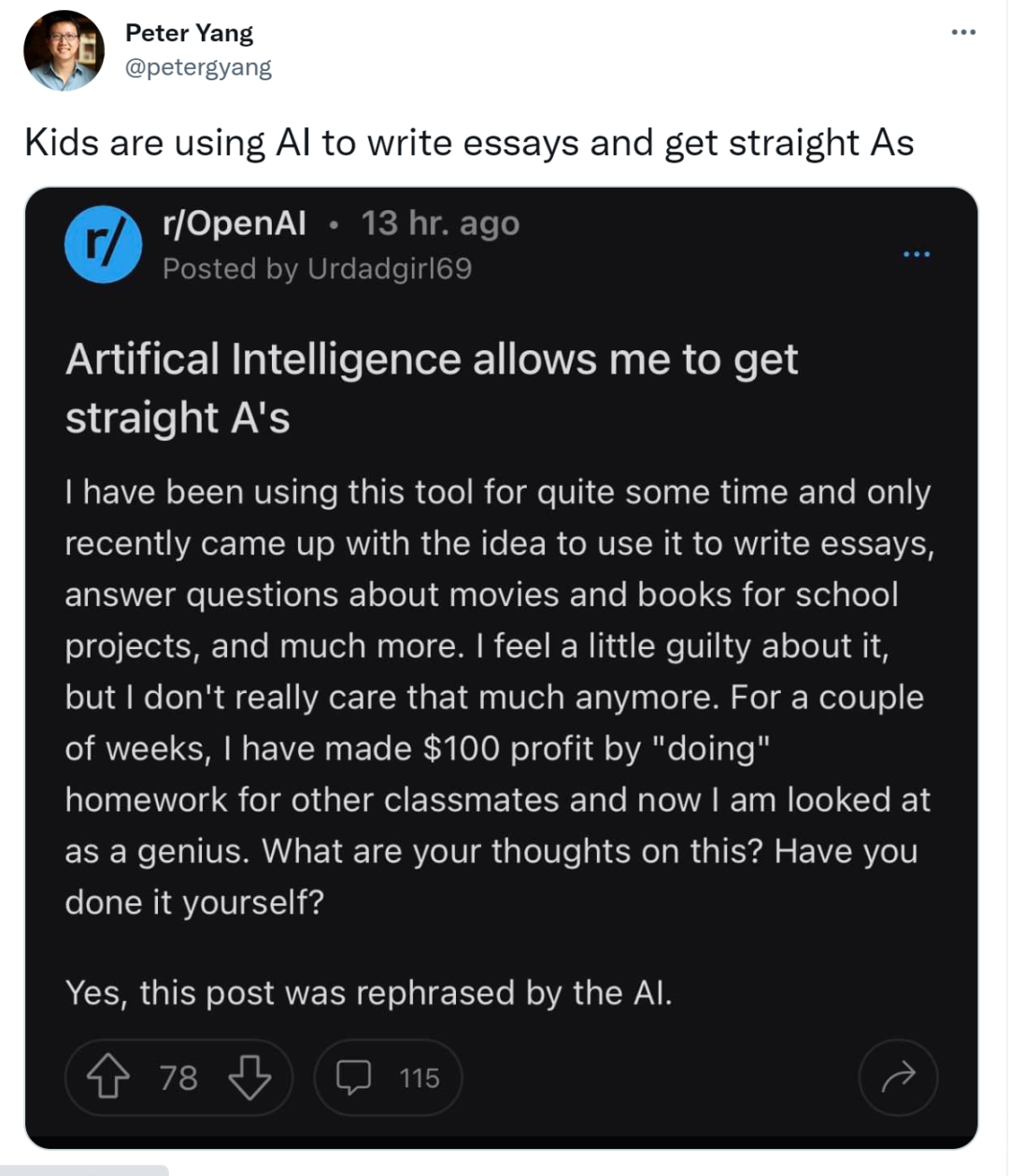Downvote the Reddit post

point(249,1078)
